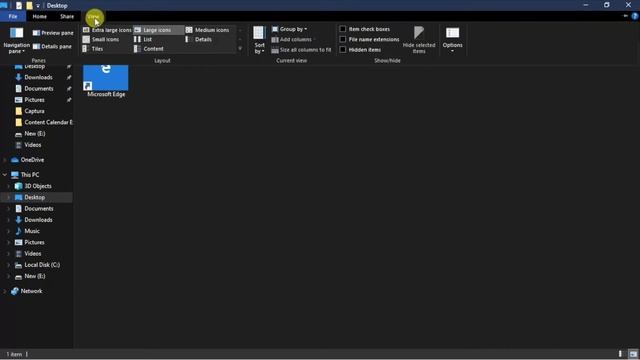Image resolution: width=640 pixels, height=360 pixels.
Task: Select This PC in navigation pane
Action: point(30,175)
